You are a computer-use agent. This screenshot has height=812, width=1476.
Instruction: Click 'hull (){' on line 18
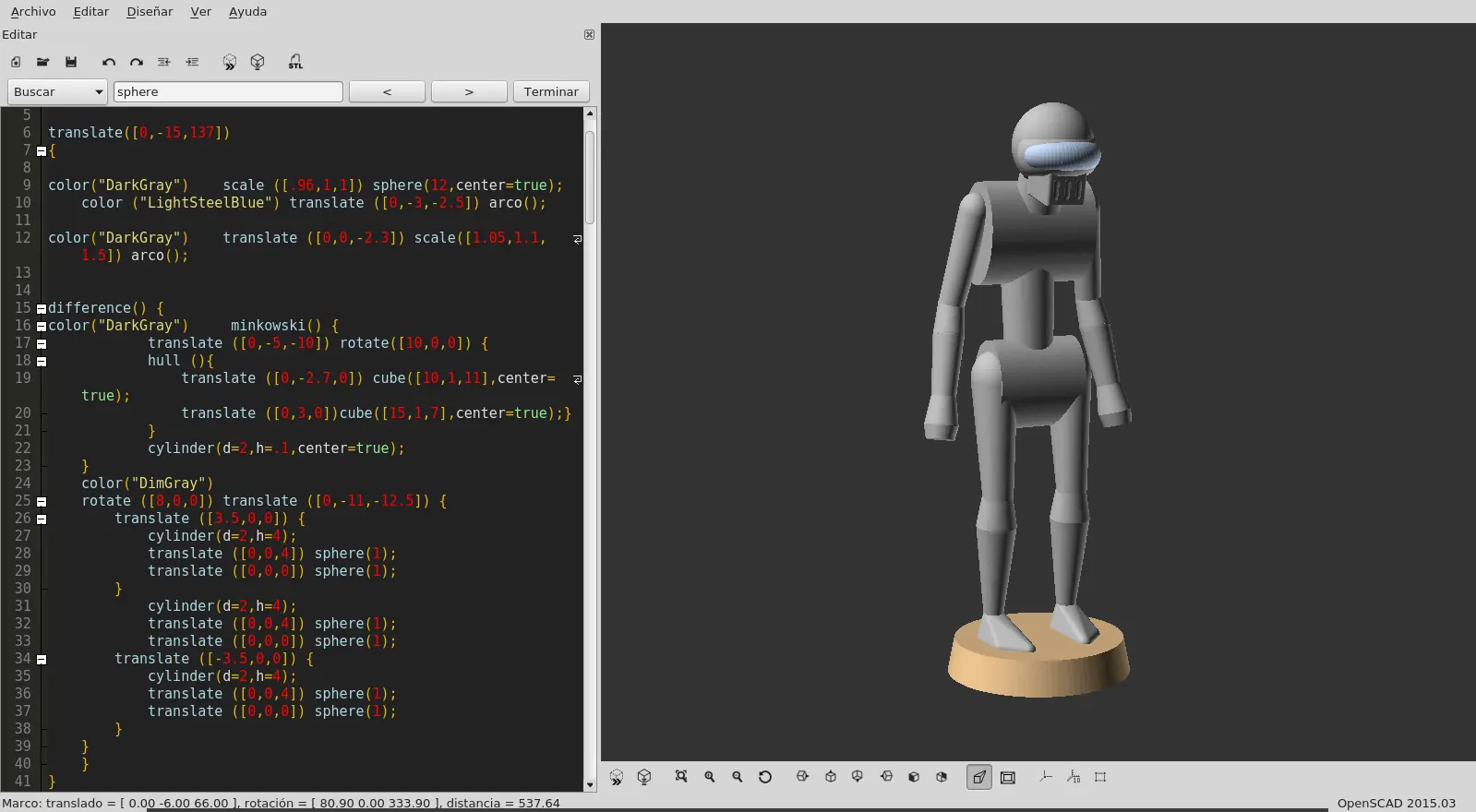[181, 360]
